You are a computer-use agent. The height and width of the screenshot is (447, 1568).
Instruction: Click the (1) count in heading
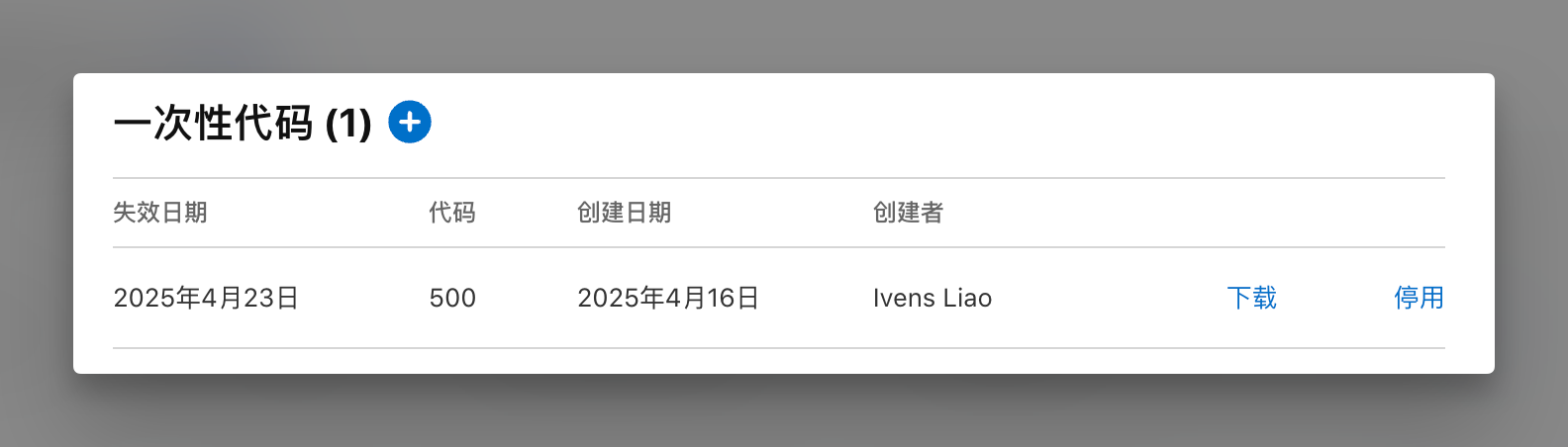coord(348,124)
